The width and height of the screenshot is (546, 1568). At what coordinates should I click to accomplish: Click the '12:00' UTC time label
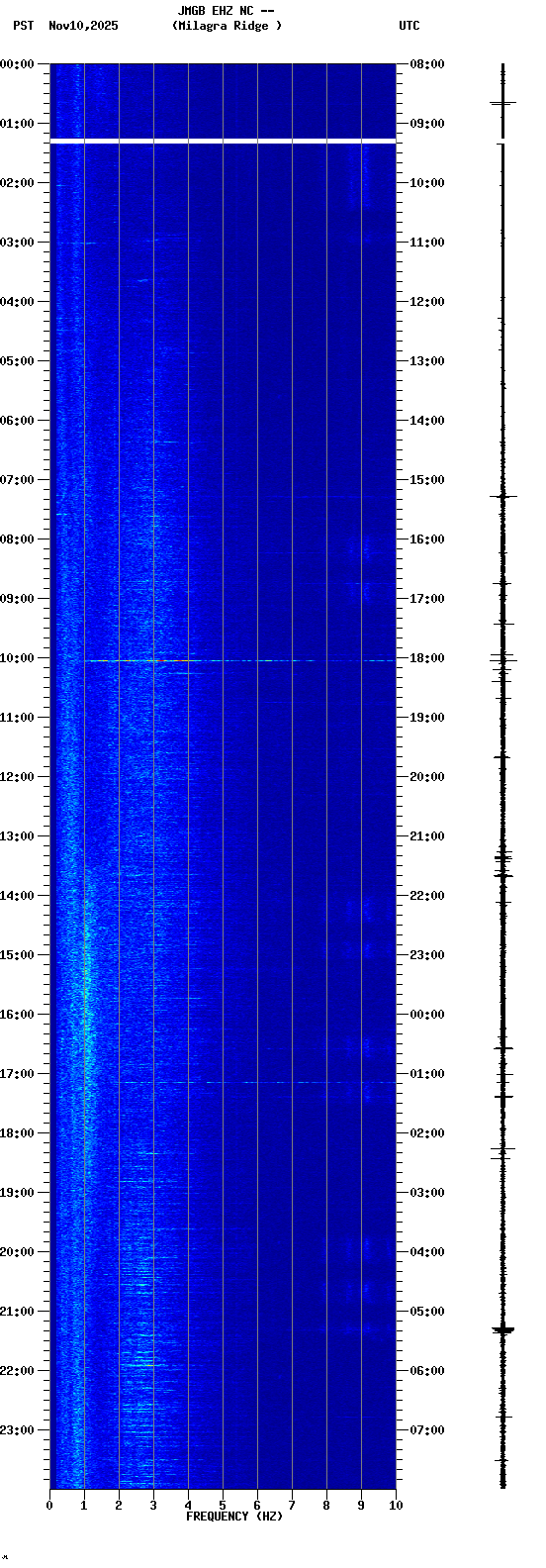coord(427,302)
